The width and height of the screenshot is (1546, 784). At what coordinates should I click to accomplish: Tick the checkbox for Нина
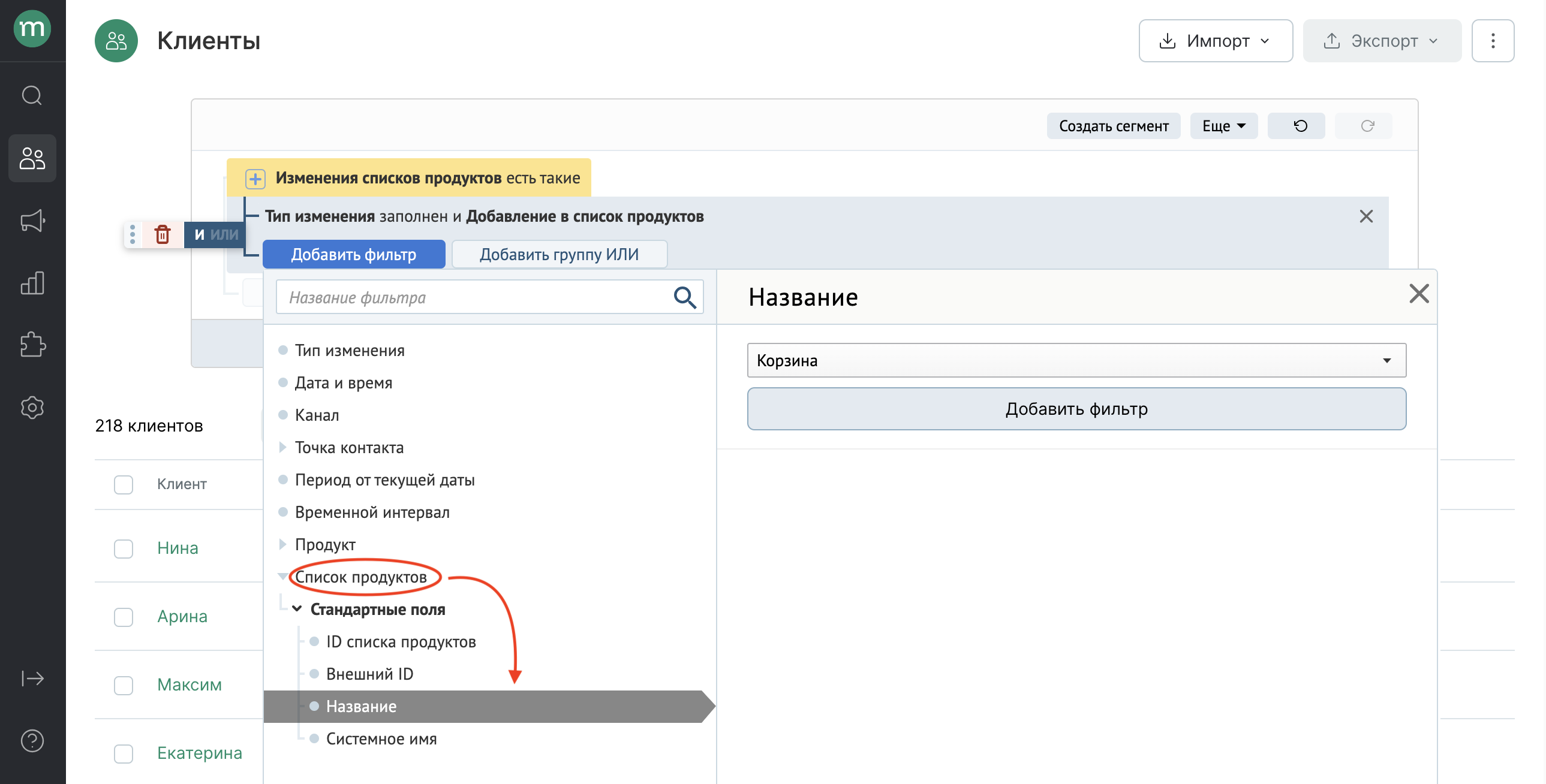pos(124,549)
